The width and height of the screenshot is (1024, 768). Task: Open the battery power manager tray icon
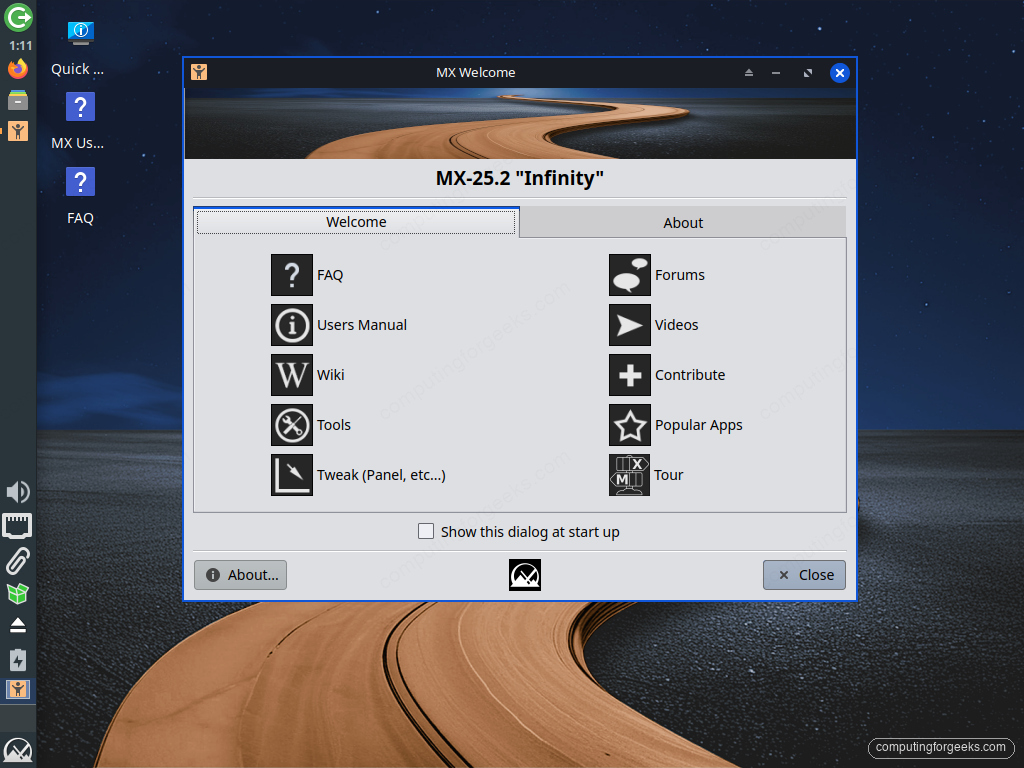point(18,660)
